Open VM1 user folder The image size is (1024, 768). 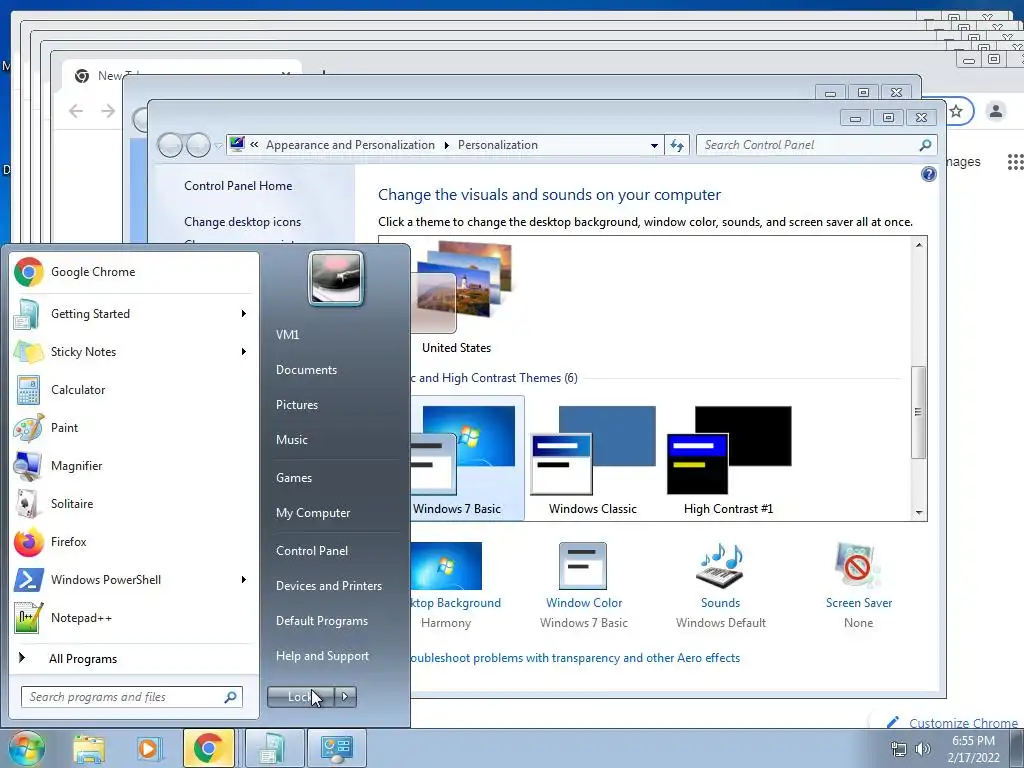point(287,334)
